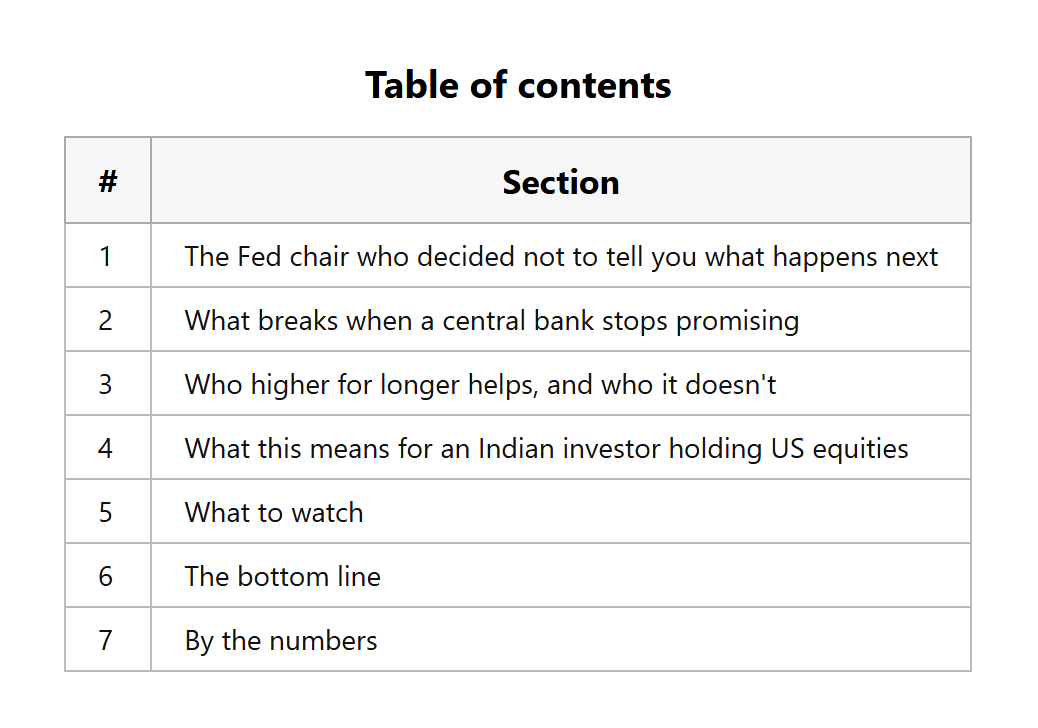Click row number 7 cell
Screen dimensions: 1038x728
pos(108,640)
